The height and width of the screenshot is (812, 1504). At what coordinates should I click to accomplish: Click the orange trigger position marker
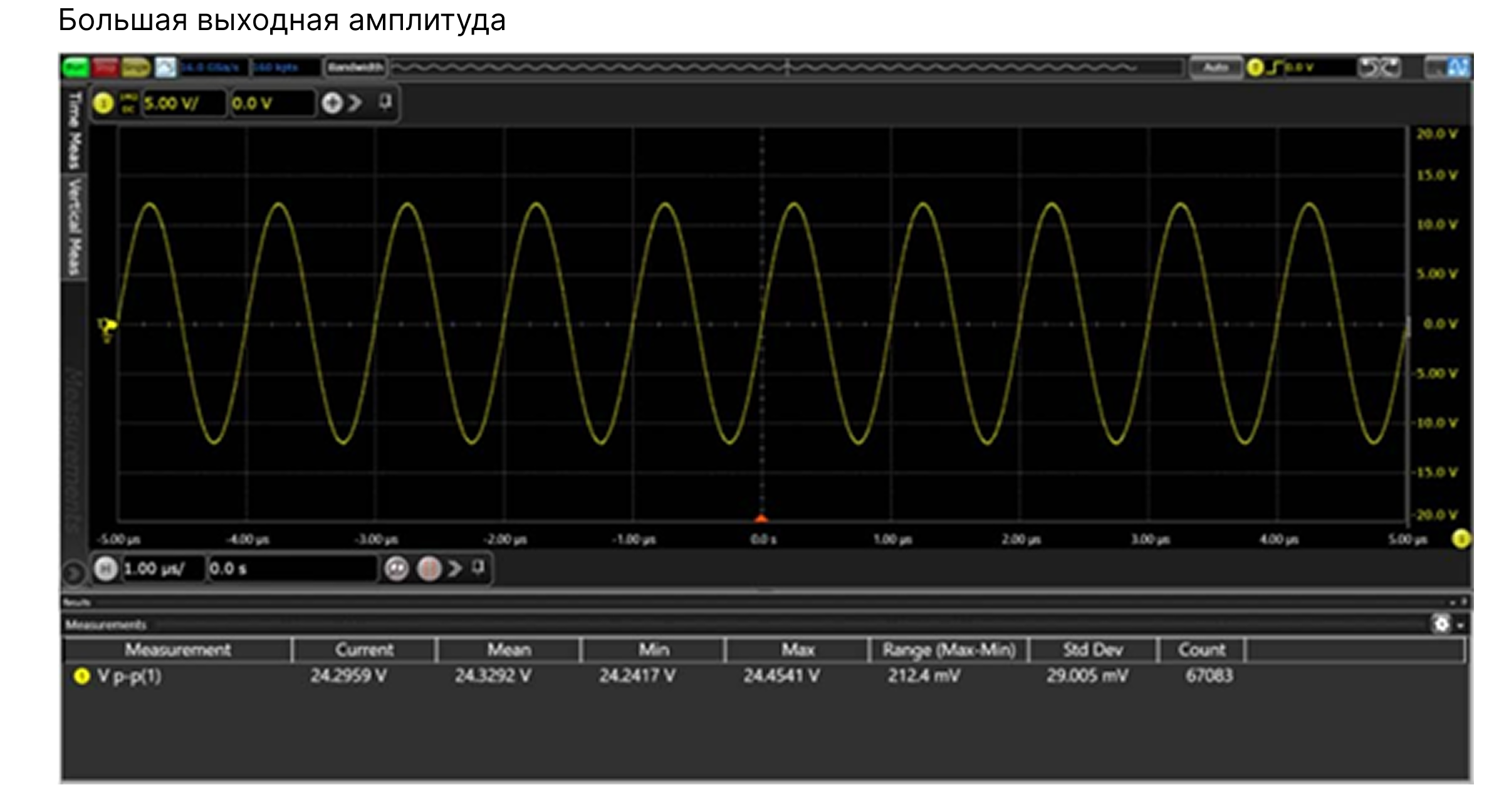(x=761, y=518)
